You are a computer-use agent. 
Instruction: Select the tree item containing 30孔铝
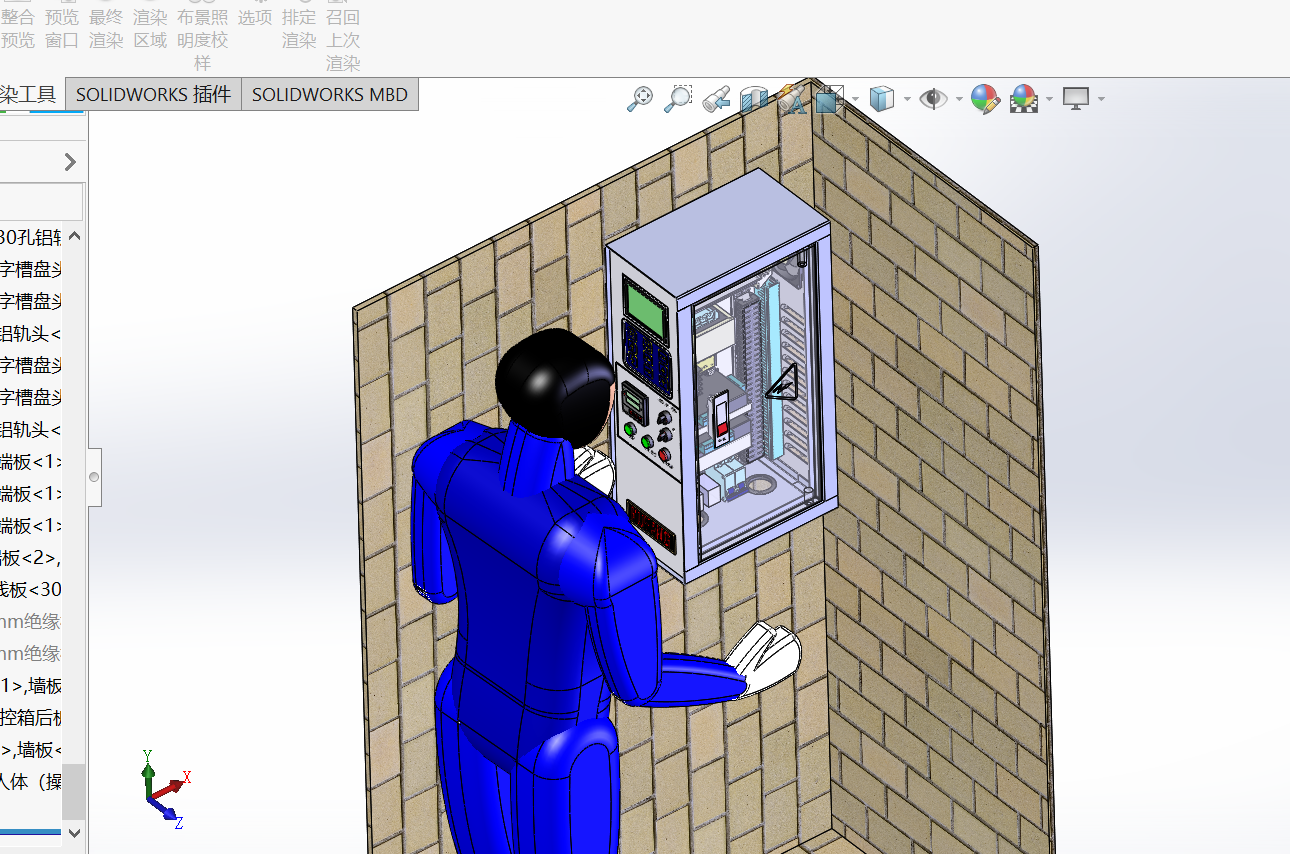[x=31, y=237]
